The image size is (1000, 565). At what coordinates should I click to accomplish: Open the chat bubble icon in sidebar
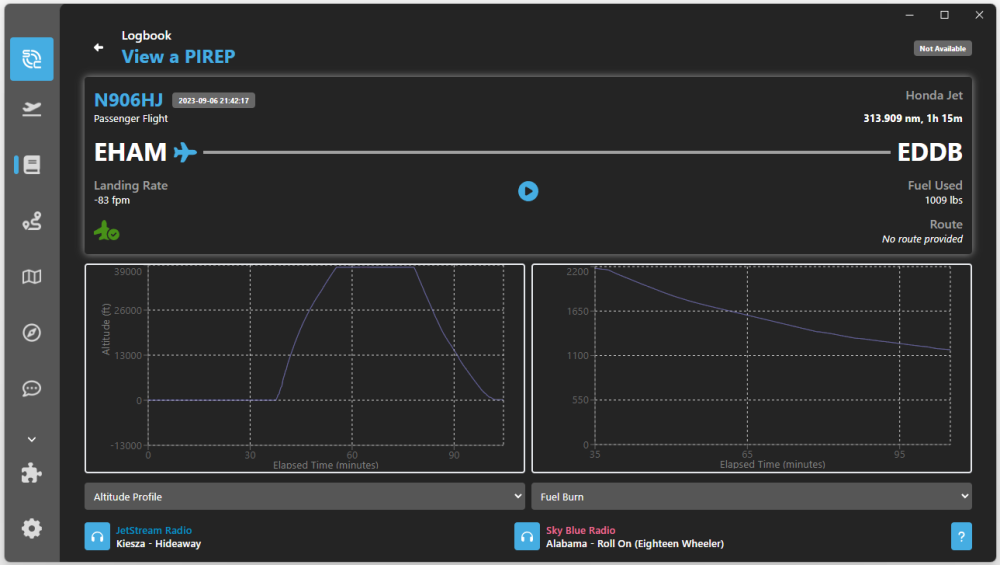[32, 388]
